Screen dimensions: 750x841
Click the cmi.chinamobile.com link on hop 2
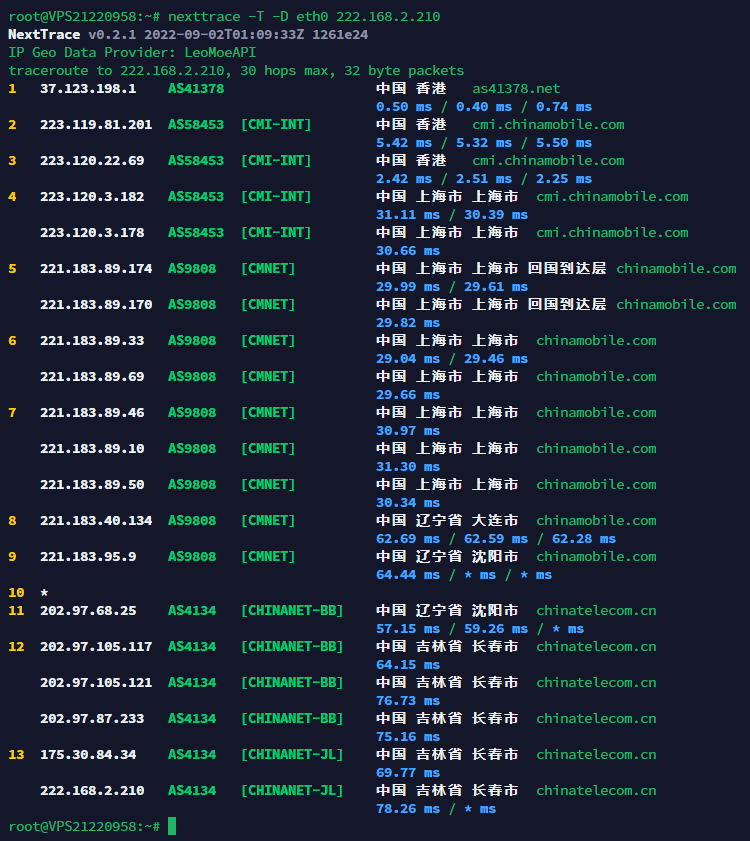pos(548,124)
